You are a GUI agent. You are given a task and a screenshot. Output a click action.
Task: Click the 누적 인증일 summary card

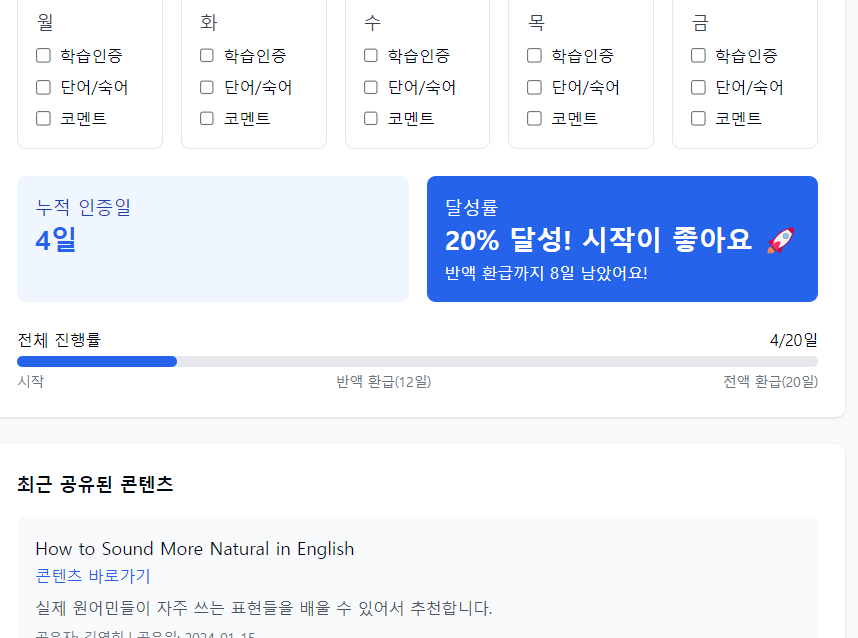tap(212, 239)
